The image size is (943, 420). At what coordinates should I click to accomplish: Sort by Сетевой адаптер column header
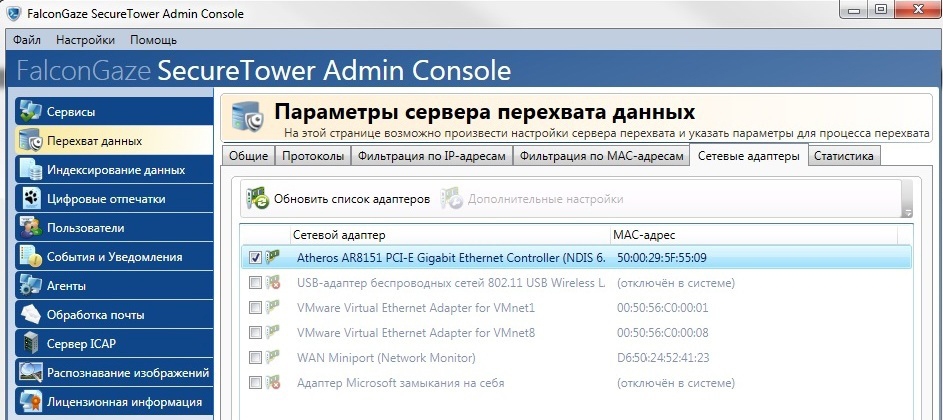tap(449, 235)
